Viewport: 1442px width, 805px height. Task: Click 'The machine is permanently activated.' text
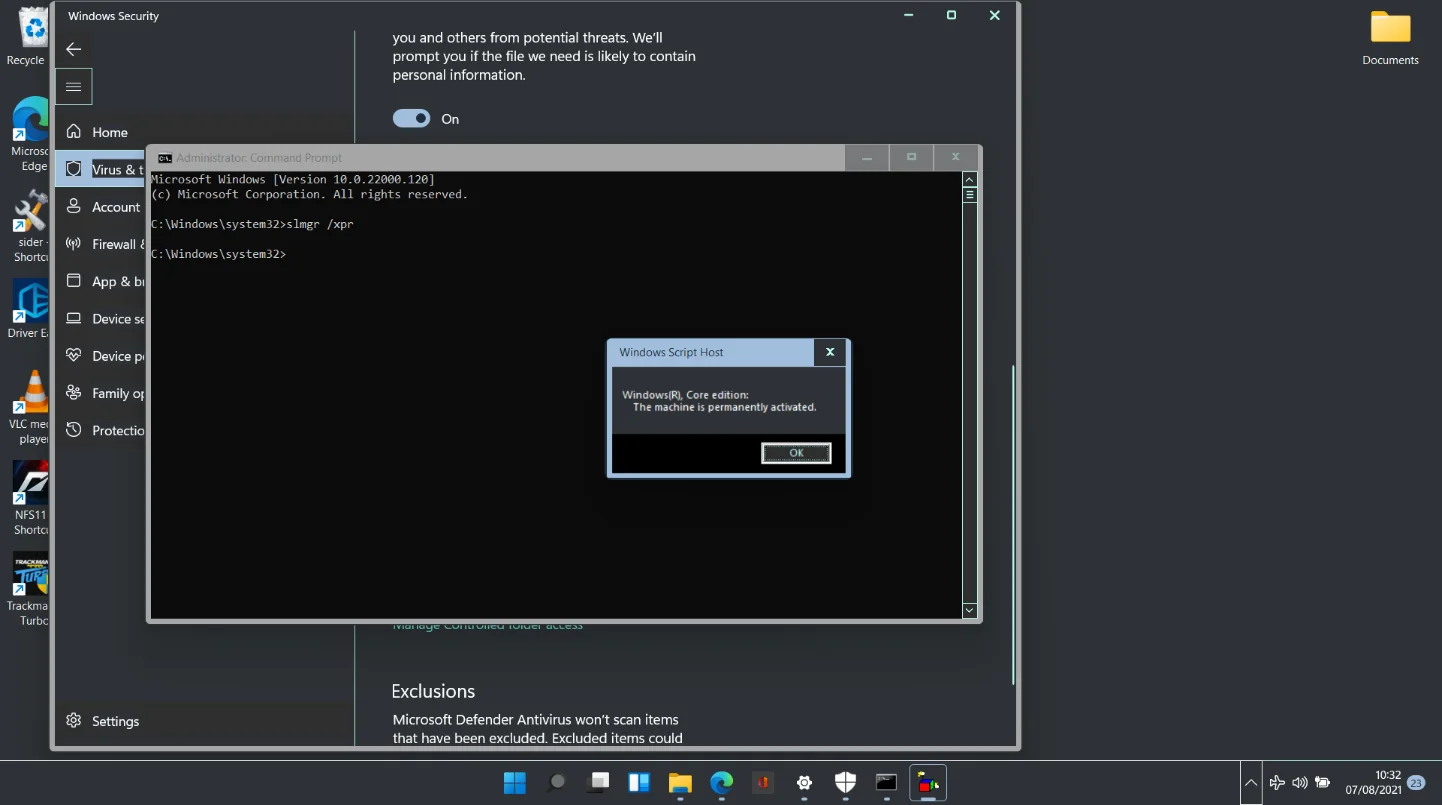pyautogui.click(x=725, y=407)
